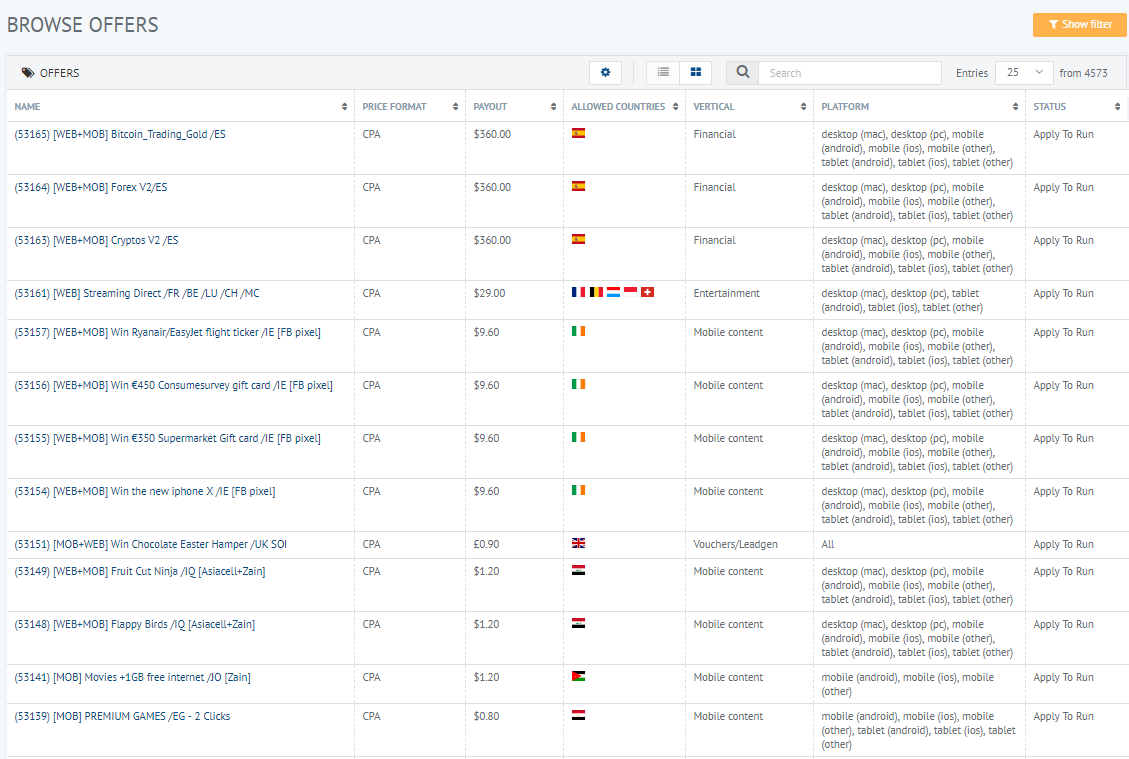Screen dimensions: 1129x759
Task: Switch to list view layout
Action: 663,73
